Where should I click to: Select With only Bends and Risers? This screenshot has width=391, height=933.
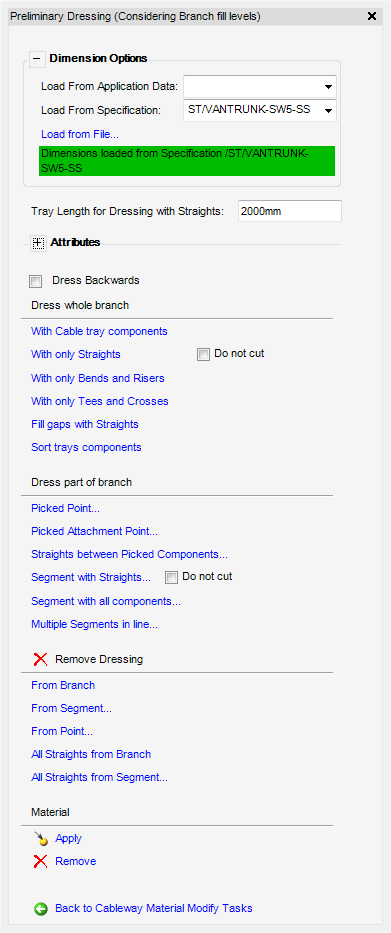click(98, 378)
